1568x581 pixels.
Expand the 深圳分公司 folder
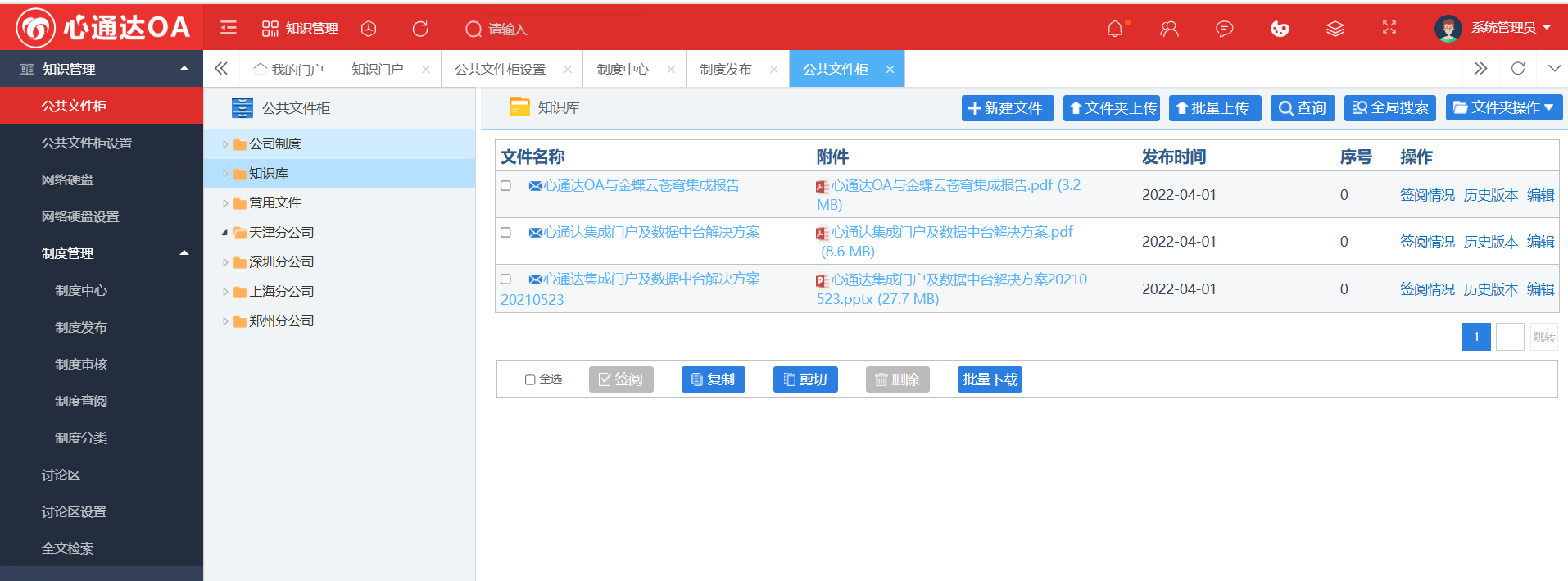coord(225,262)
